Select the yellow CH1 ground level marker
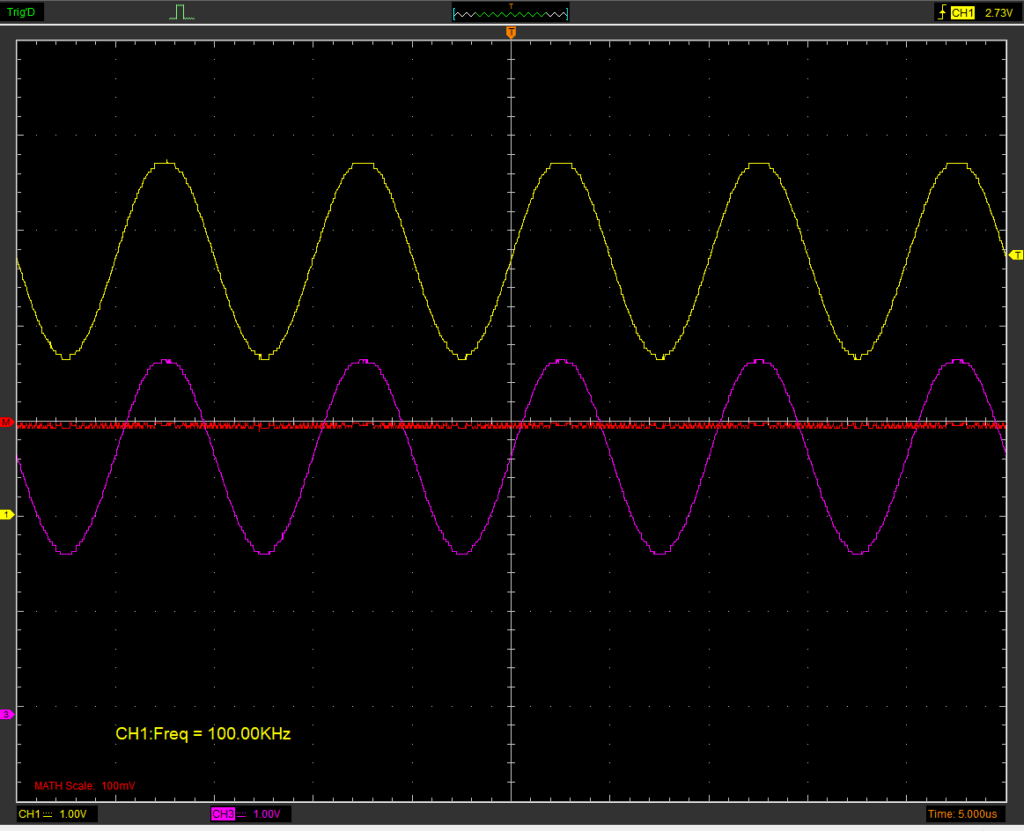Screen dimensions: 1024x831 tap(7, 514)
